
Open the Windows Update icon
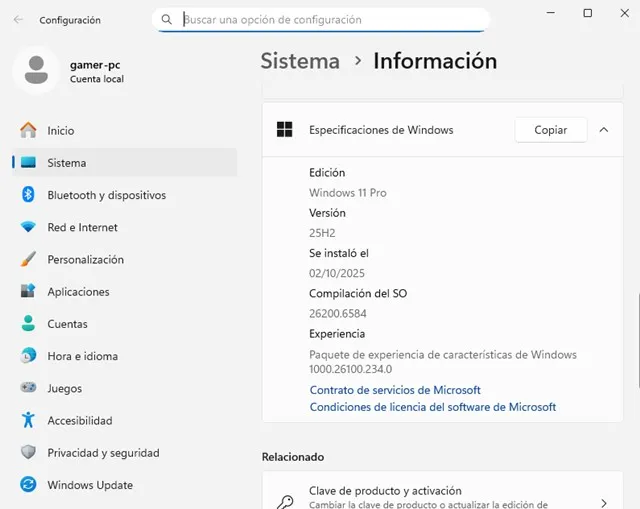[x=28, y=485]
